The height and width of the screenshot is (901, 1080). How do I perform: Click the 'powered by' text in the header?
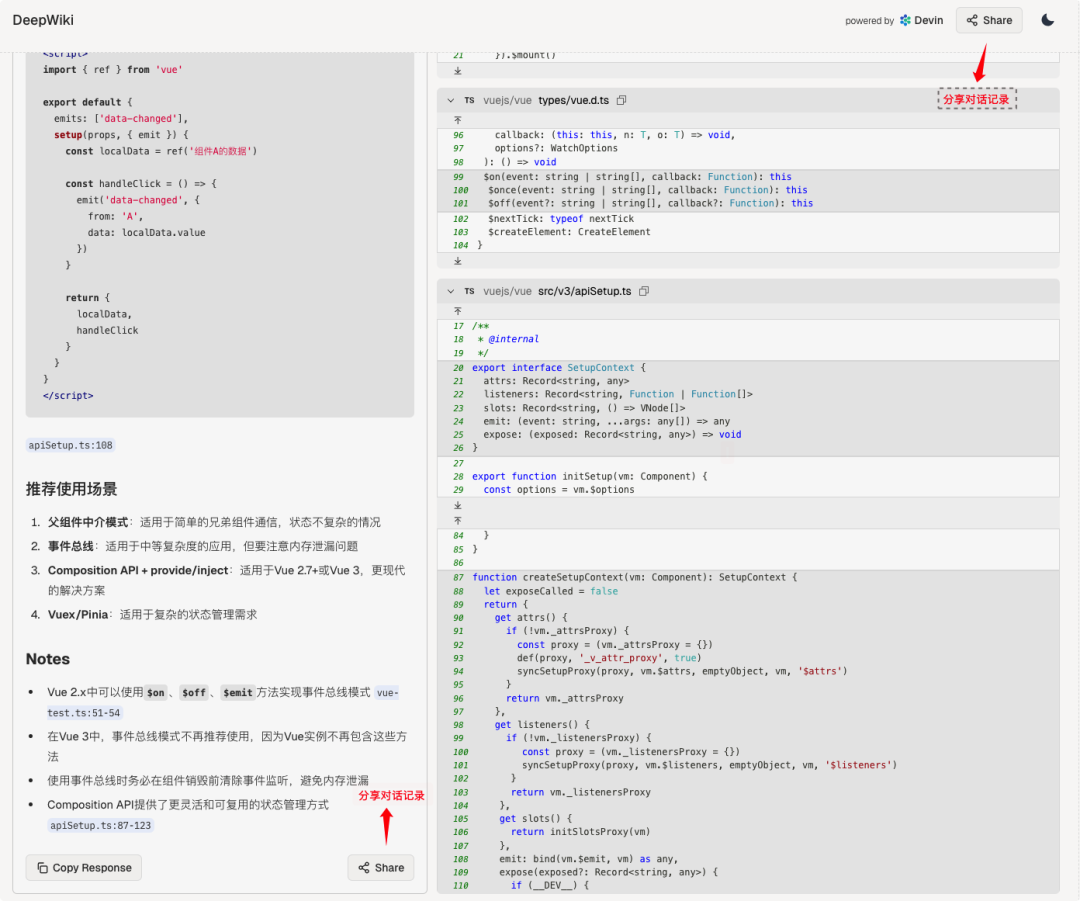pyautogui.click(x=869, y=21)
